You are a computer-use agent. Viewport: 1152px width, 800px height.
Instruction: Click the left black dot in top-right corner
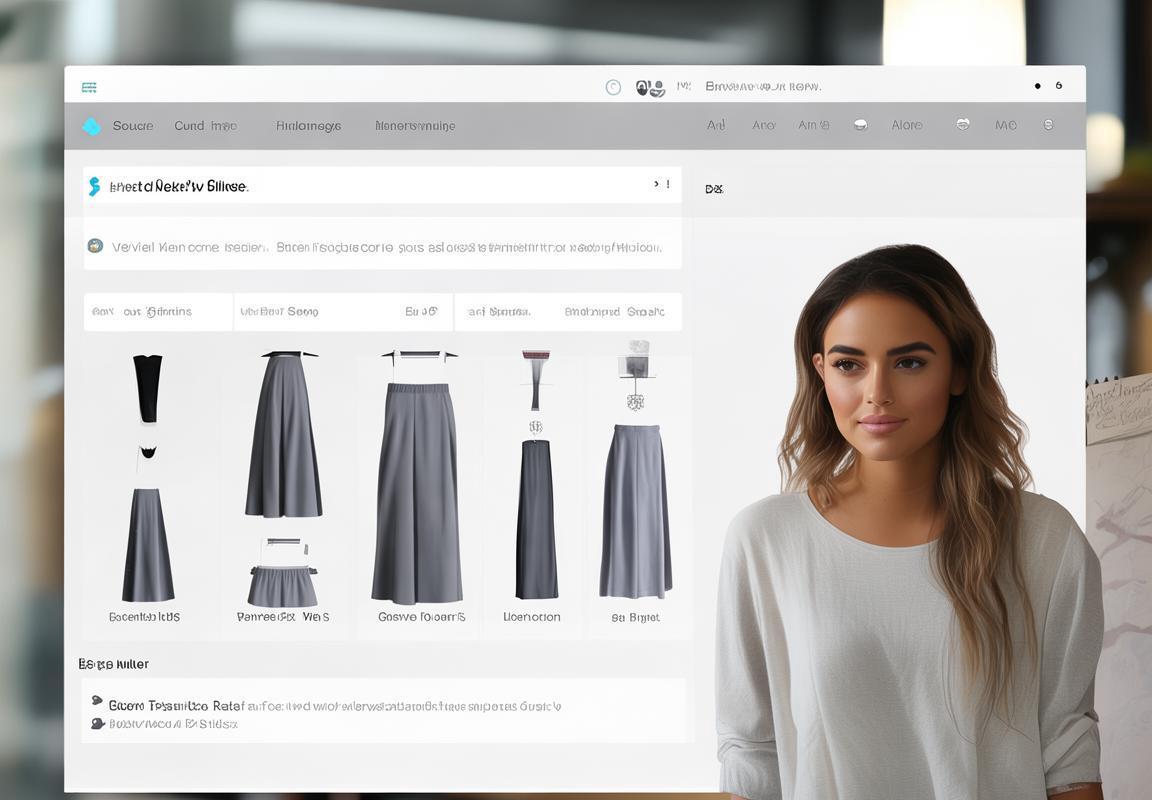(1037, 86)
